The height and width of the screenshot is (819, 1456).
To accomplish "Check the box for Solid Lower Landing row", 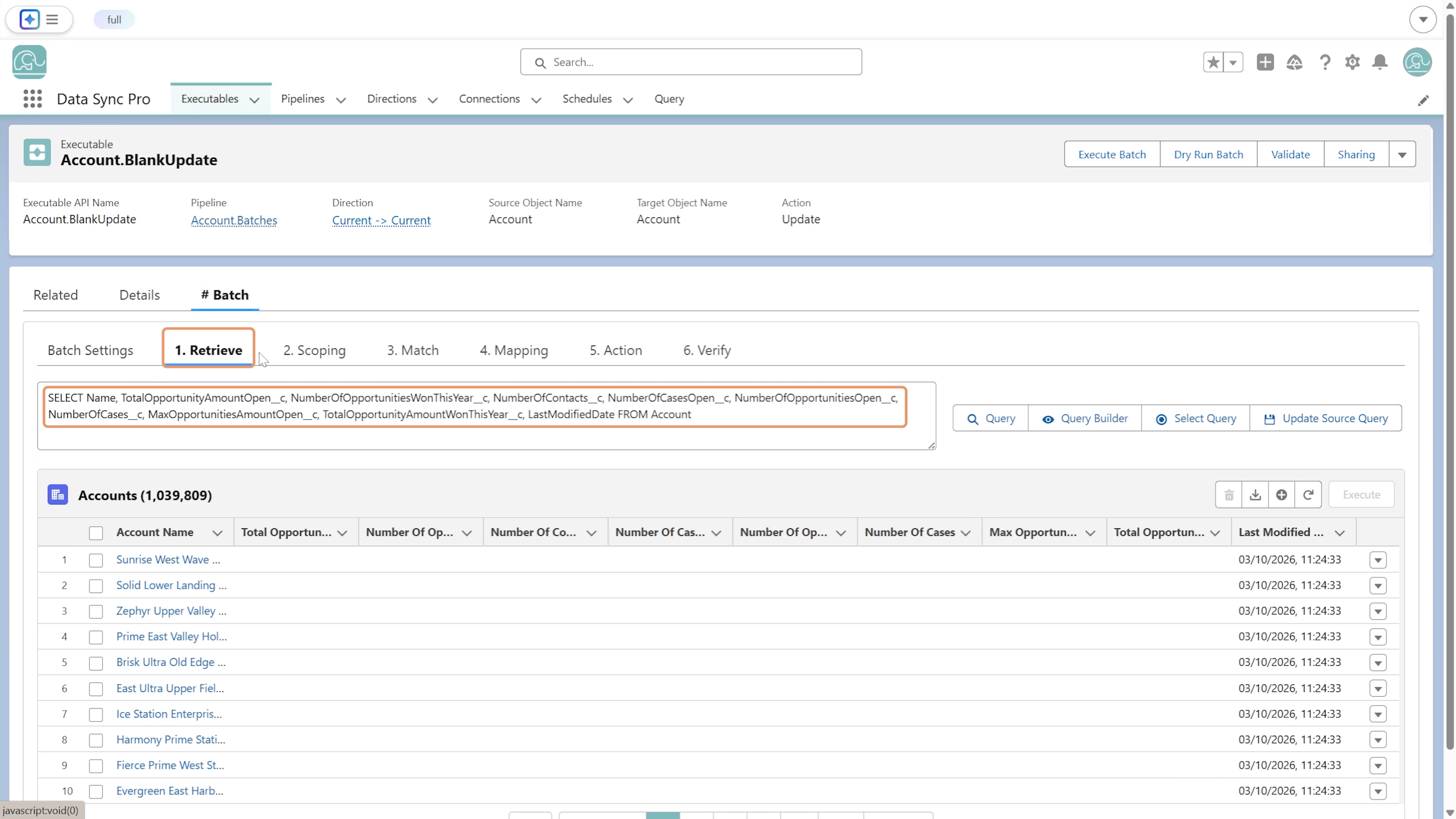I will point(96,585).
